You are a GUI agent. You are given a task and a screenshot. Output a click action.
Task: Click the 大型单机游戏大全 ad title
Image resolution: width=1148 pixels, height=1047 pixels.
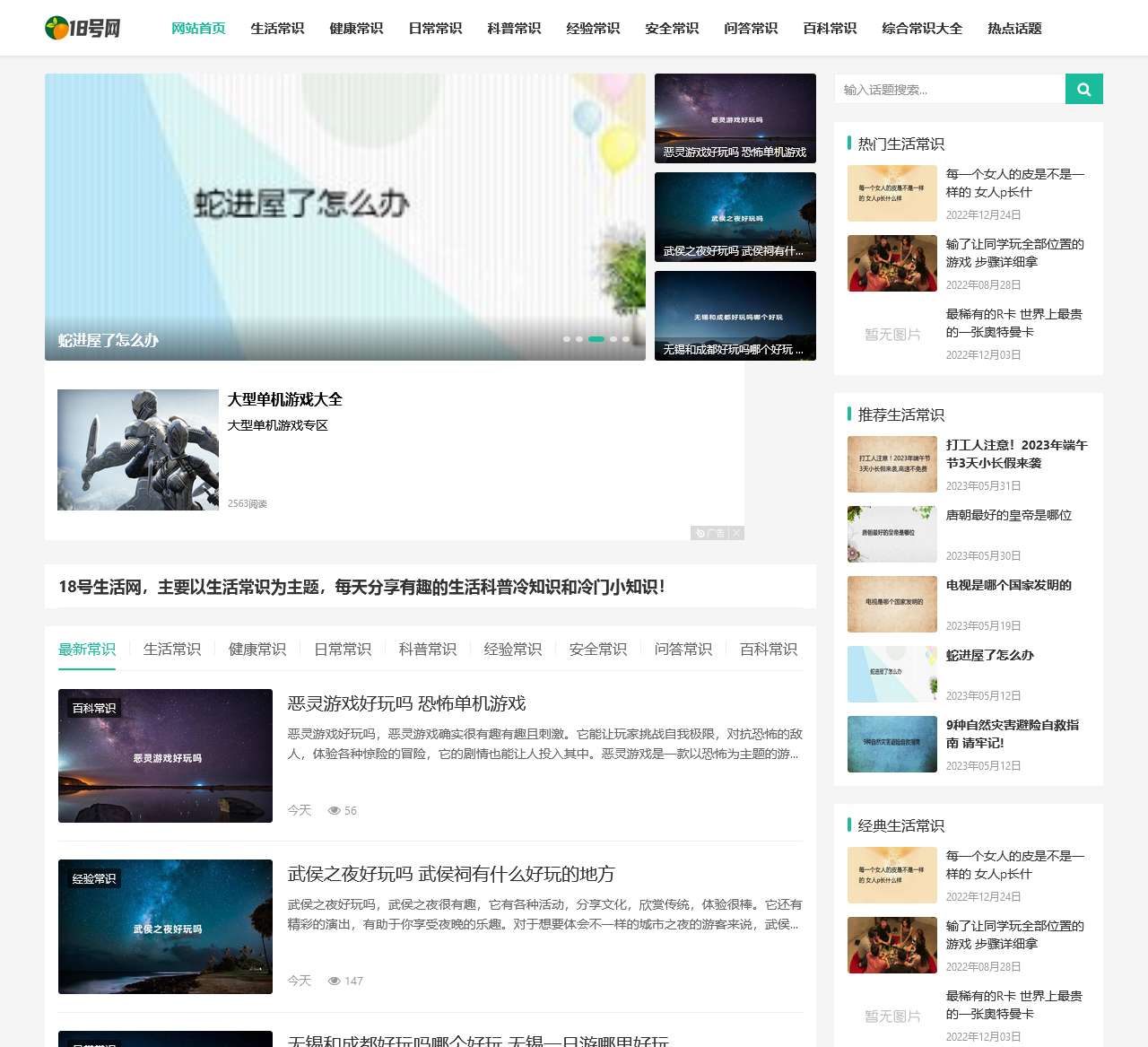click(284, 399)
